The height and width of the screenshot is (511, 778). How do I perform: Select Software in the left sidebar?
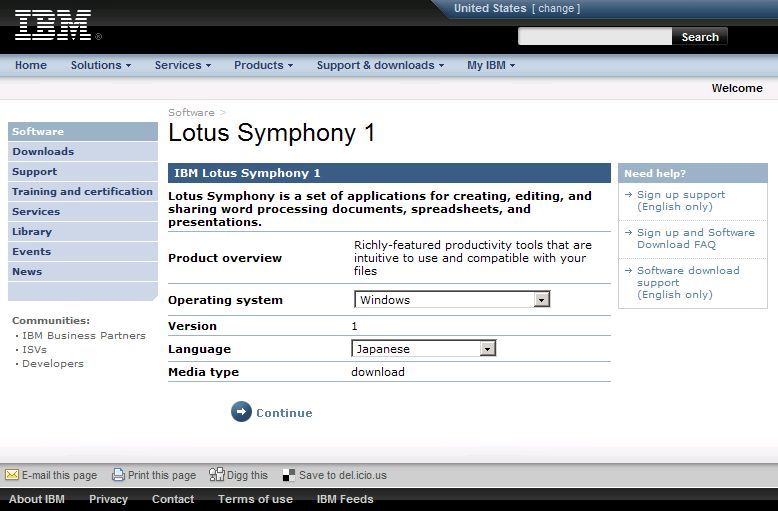click(83, 131)
